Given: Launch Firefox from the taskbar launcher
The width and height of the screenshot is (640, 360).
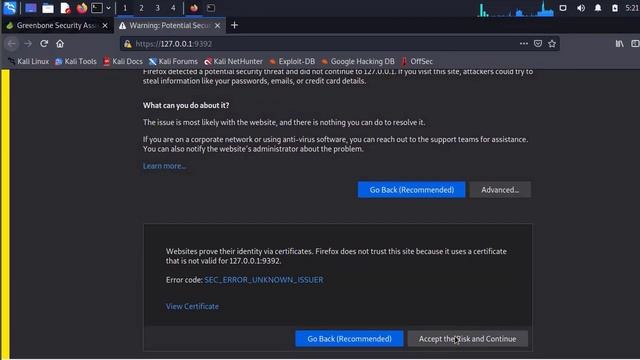Looking at the screenshot, I should tap(82, 8).
